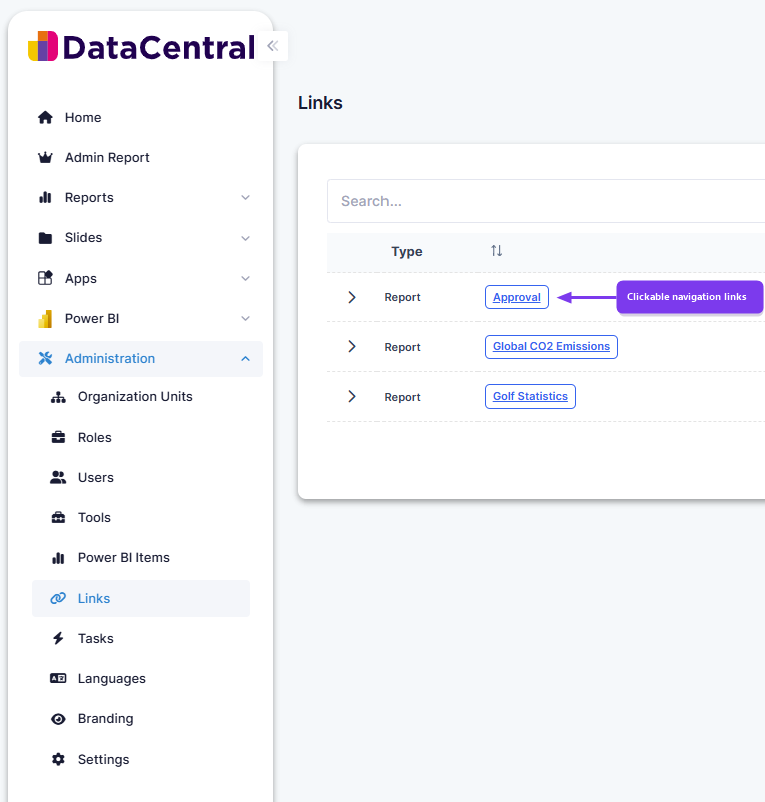Screen dimensions: 765x802
Task: Click the Apps menu label
Action: coord(81,279)
